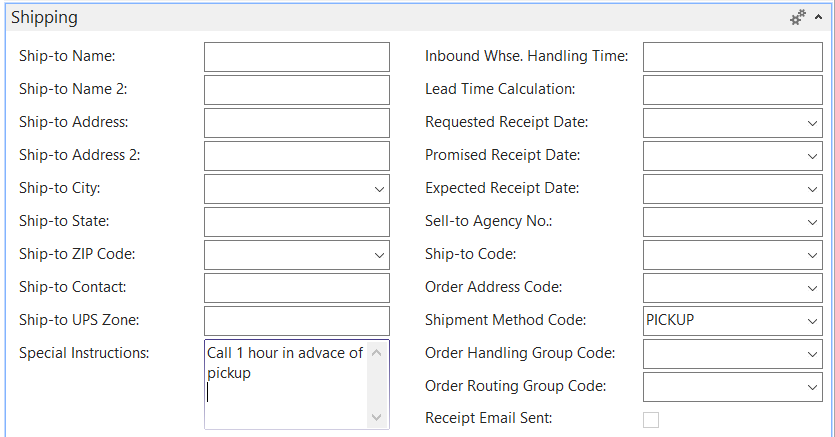Click the 'Ship-to UPS Zone:' label
Screen dimensions: 835x437
[x=79, y=320]
